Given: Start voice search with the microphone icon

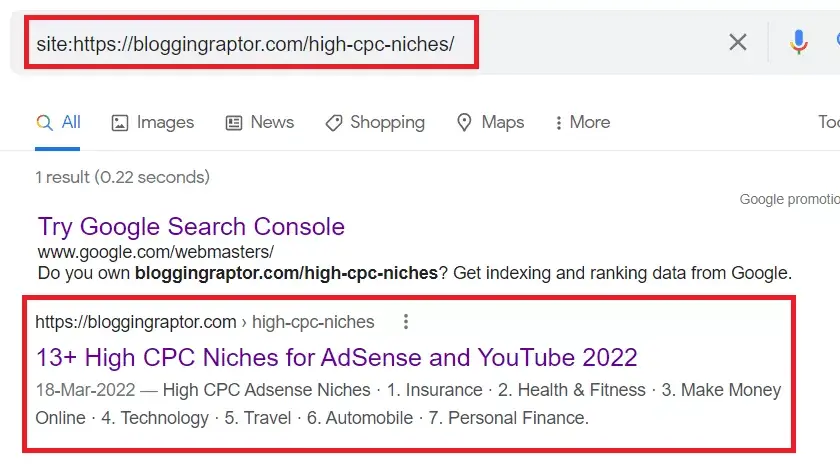Looking at the screenshot, I should [798, 42].
